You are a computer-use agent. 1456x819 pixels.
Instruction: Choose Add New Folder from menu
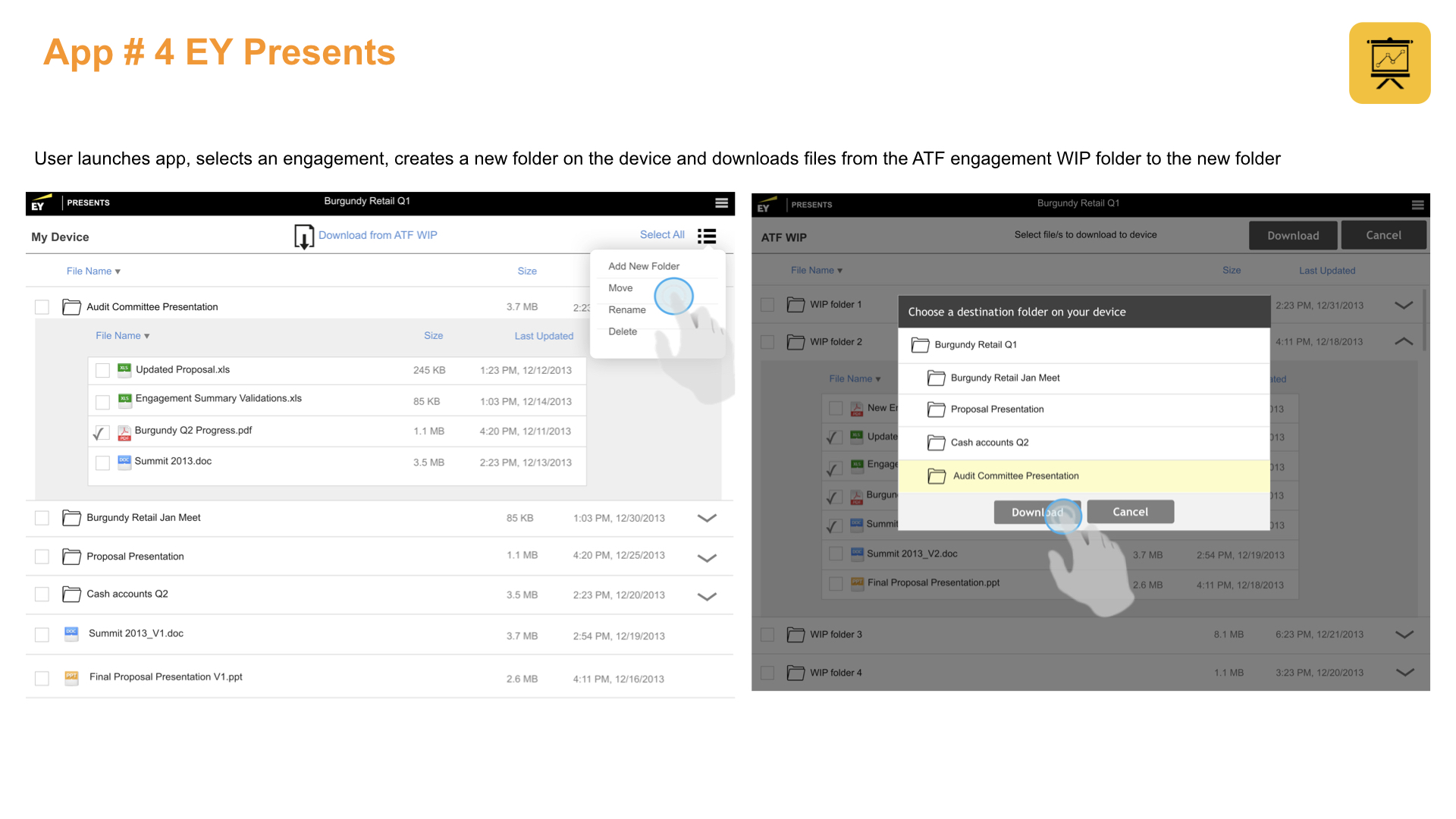[x=643, y=266]
